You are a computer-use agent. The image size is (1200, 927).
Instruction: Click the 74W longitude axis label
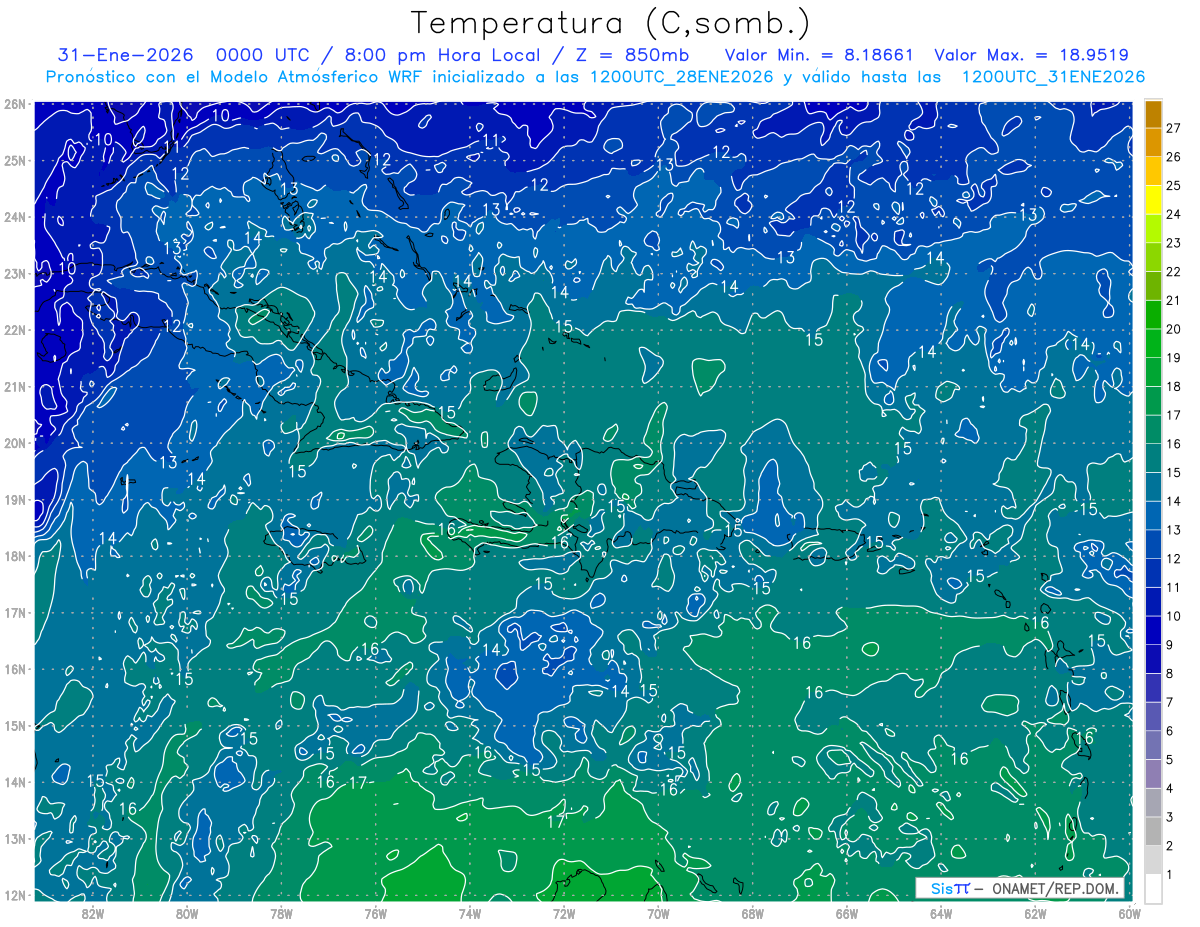click(469, 913)
